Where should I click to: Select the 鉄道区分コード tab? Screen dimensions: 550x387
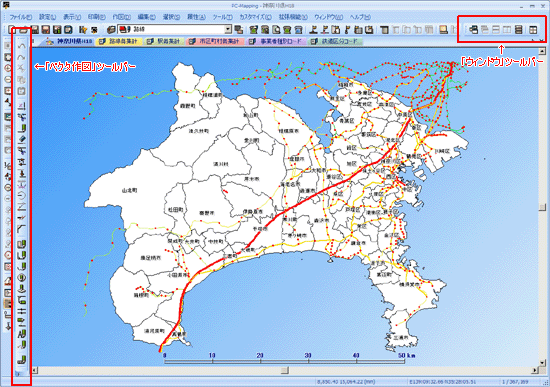click(x=335, y=41)
